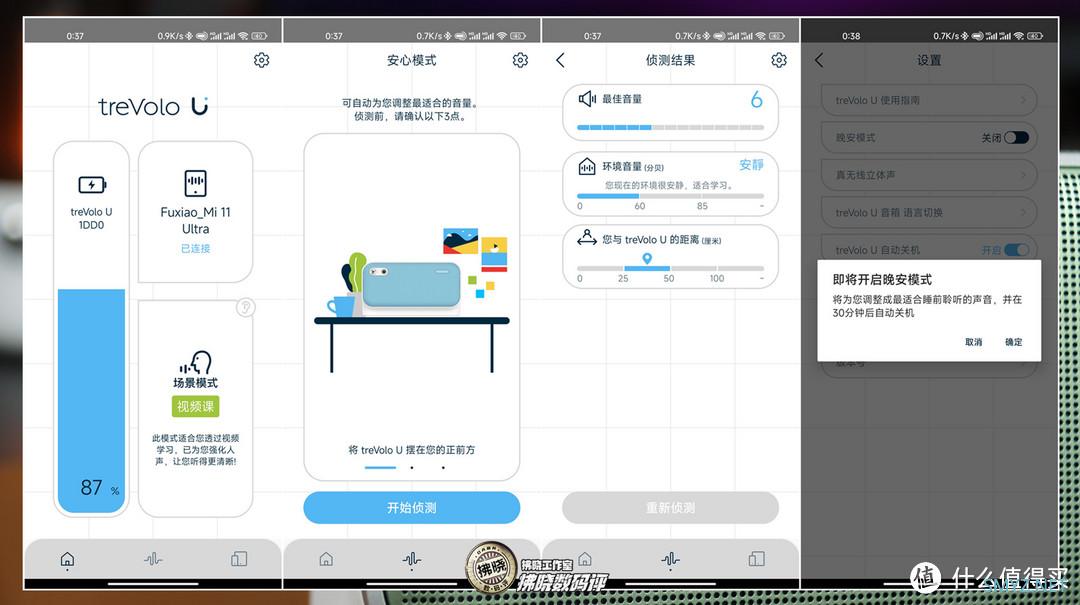Open the 真无线立体声 setting row
1080x605 pixels.
pos(929,175)
